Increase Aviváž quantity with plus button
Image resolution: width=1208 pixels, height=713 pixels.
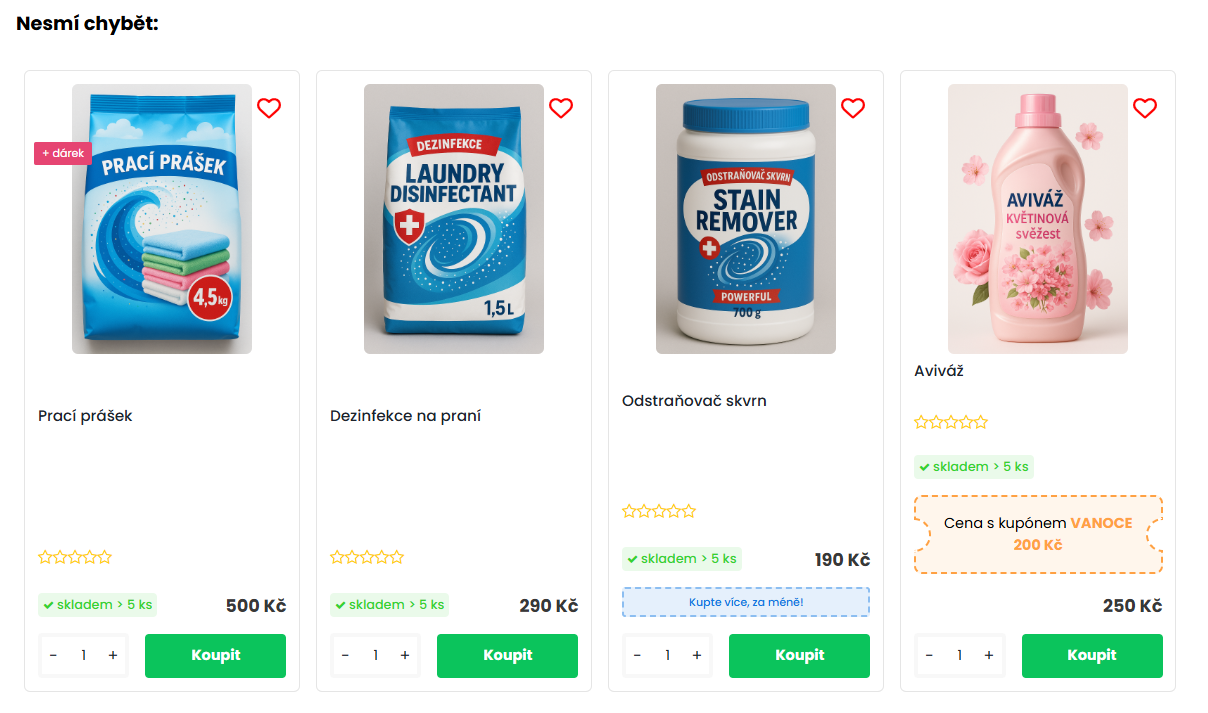click(x=989, y=656)
